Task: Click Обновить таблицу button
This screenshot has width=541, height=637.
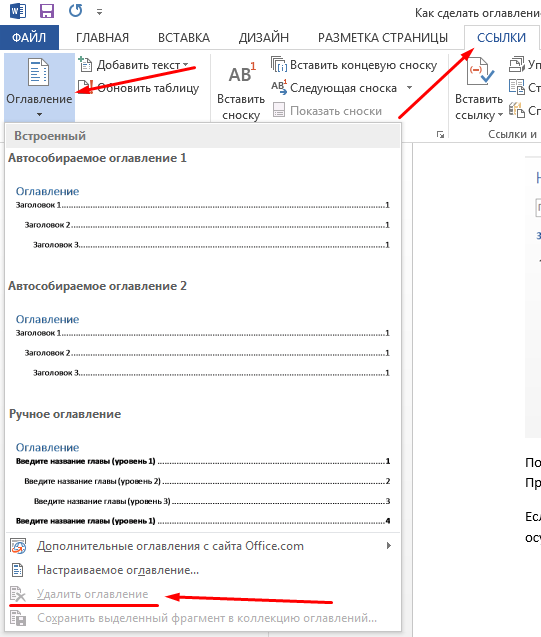Action: pos(138,88)
